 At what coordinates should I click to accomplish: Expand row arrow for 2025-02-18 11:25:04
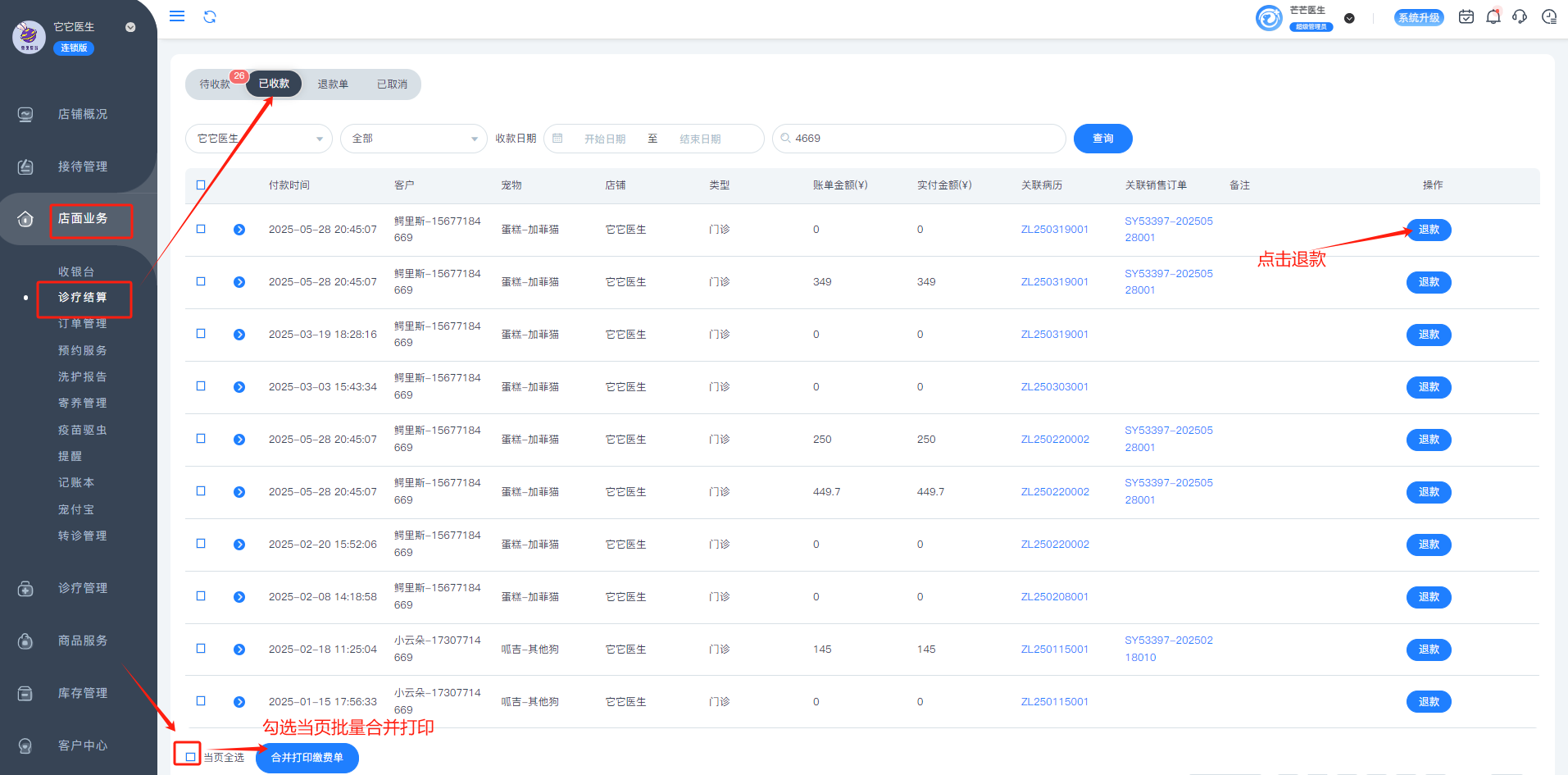click(x=239, y=650)
